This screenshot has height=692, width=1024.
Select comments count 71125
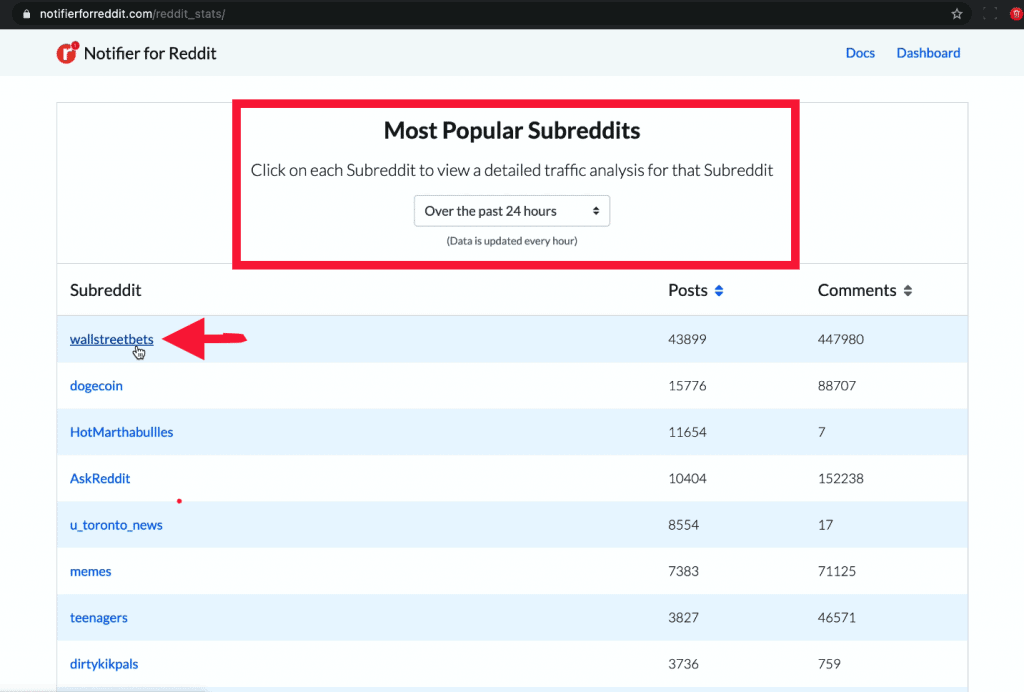coord(837,571)
